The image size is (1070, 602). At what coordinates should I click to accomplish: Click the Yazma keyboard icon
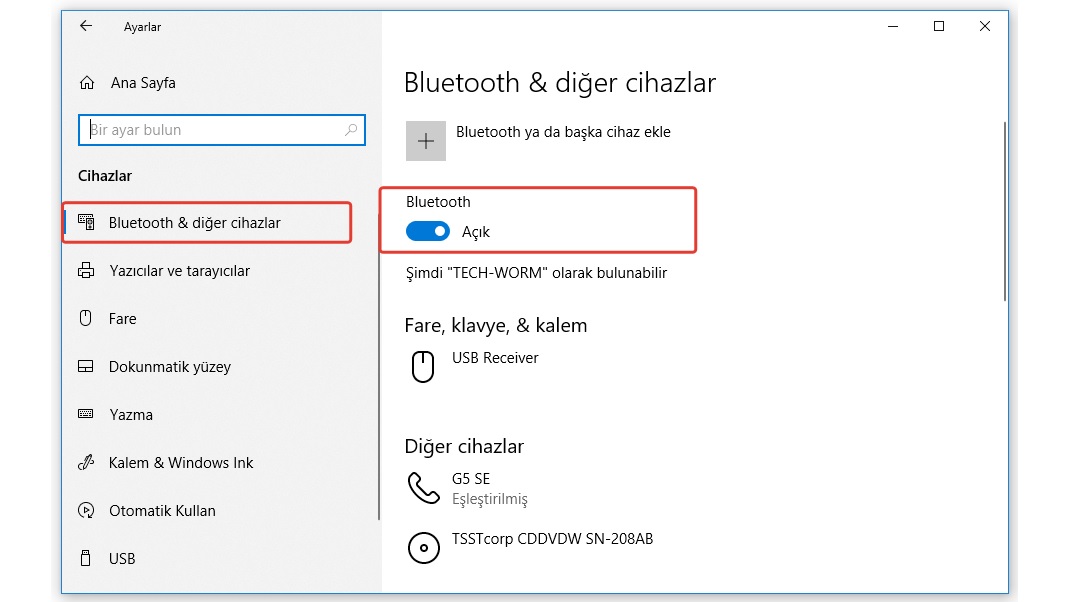pyautogui.click(x=86, y=414)
